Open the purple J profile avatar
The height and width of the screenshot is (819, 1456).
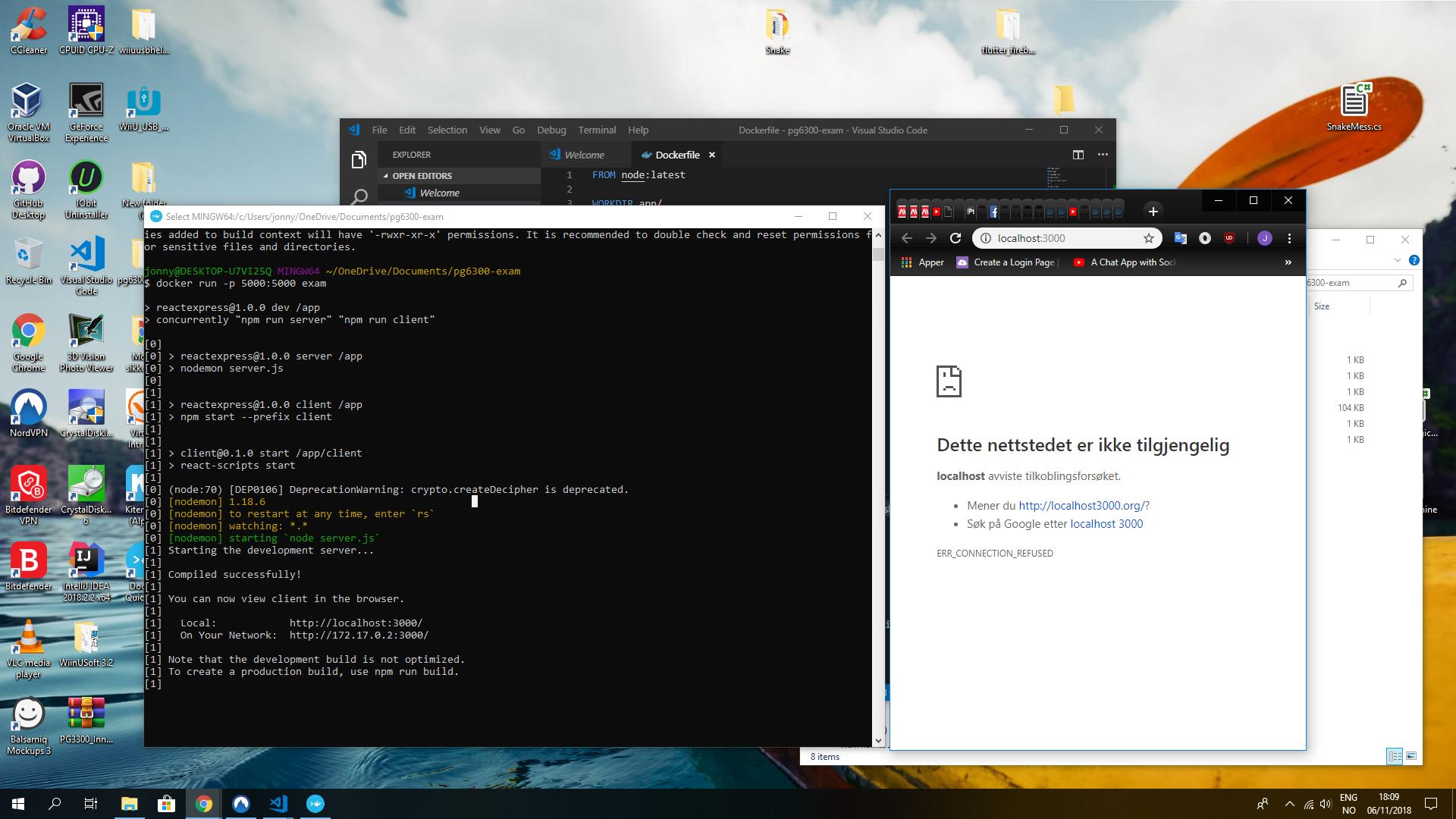(1264, 238)
